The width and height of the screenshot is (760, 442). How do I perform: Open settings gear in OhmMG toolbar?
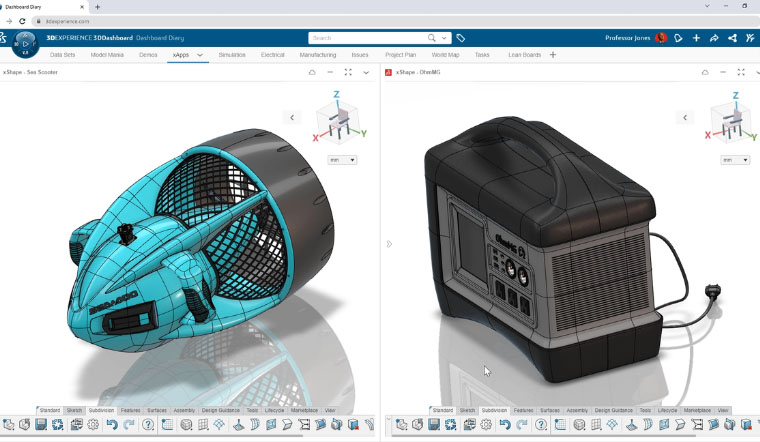[x=486, y=425]
